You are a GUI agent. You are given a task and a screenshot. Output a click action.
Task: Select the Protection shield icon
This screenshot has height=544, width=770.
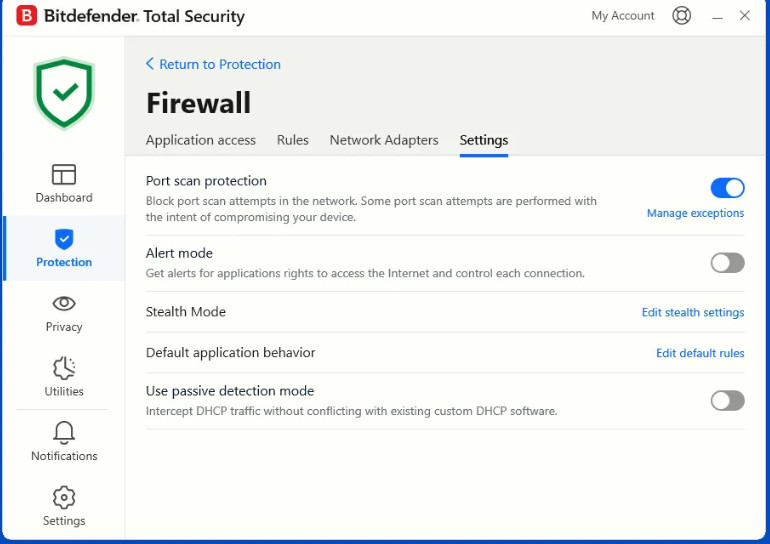pos(64,239)
